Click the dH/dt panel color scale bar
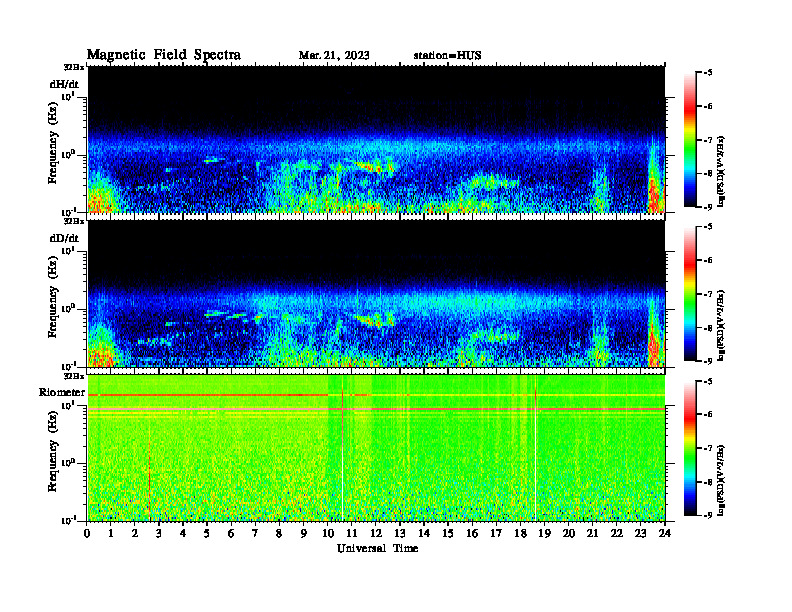Screen dimensions: 792x612 point(689,140)
